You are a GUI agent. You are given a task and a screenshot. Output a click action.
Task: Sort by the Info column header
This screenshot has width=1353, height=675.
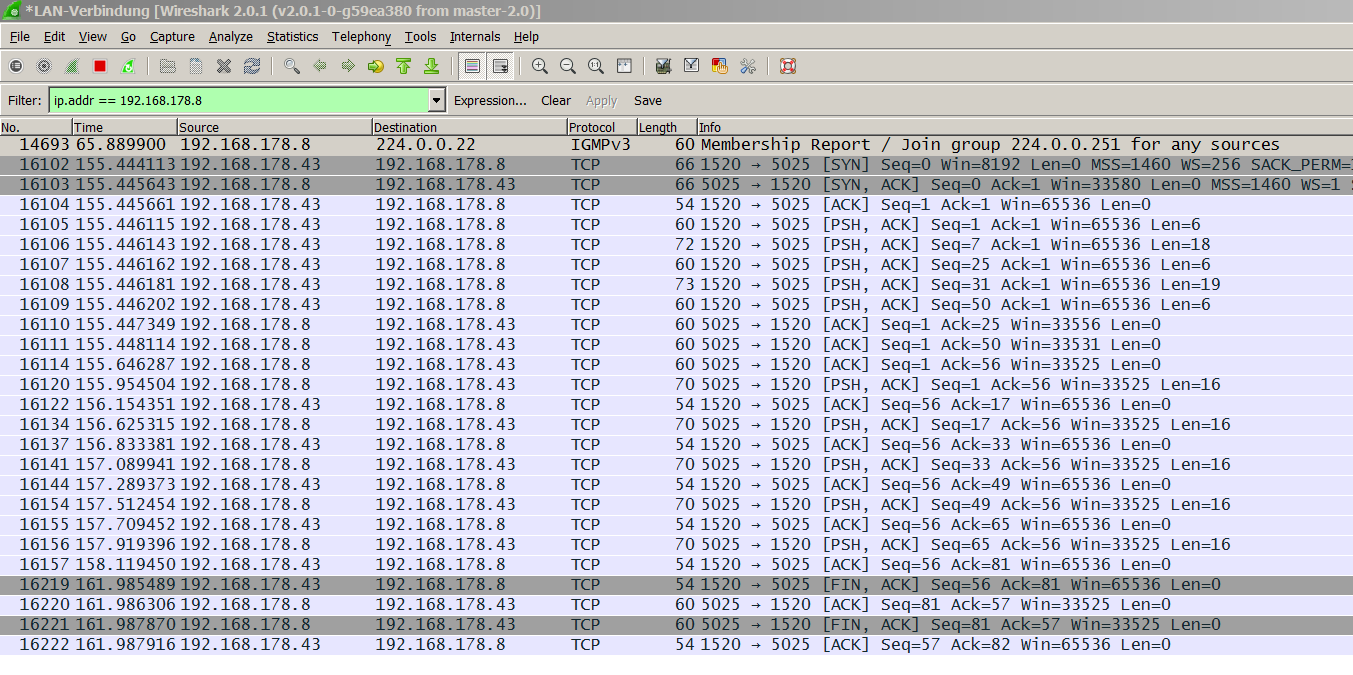[1024, 127]
